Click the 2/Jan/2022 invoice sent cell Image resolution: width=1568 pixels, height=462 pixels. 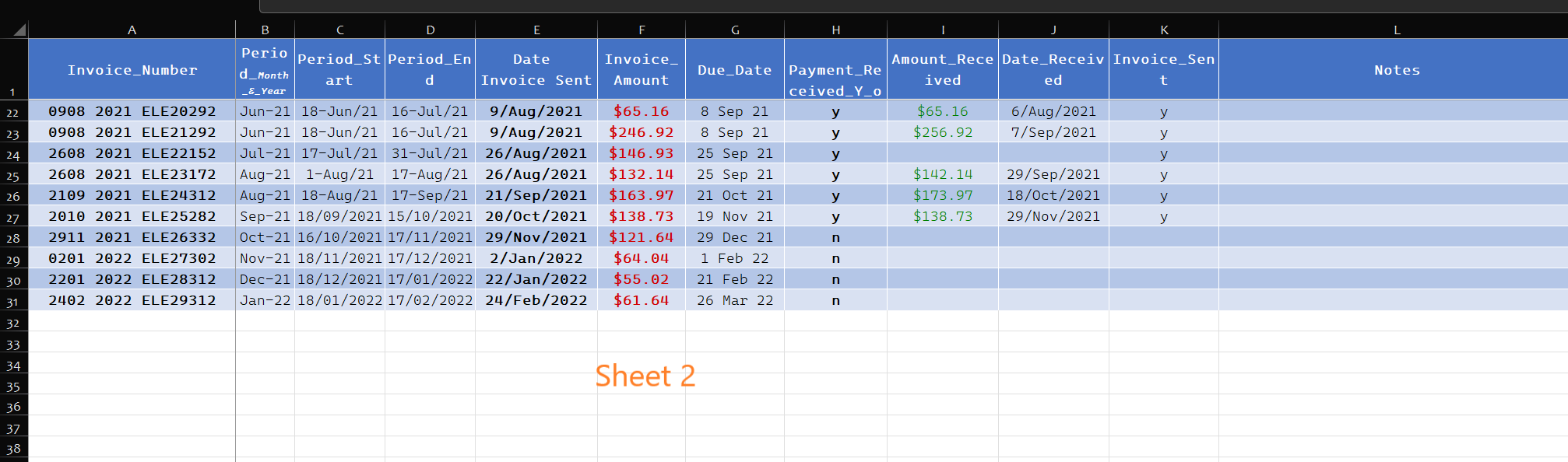tap(536, 258)
